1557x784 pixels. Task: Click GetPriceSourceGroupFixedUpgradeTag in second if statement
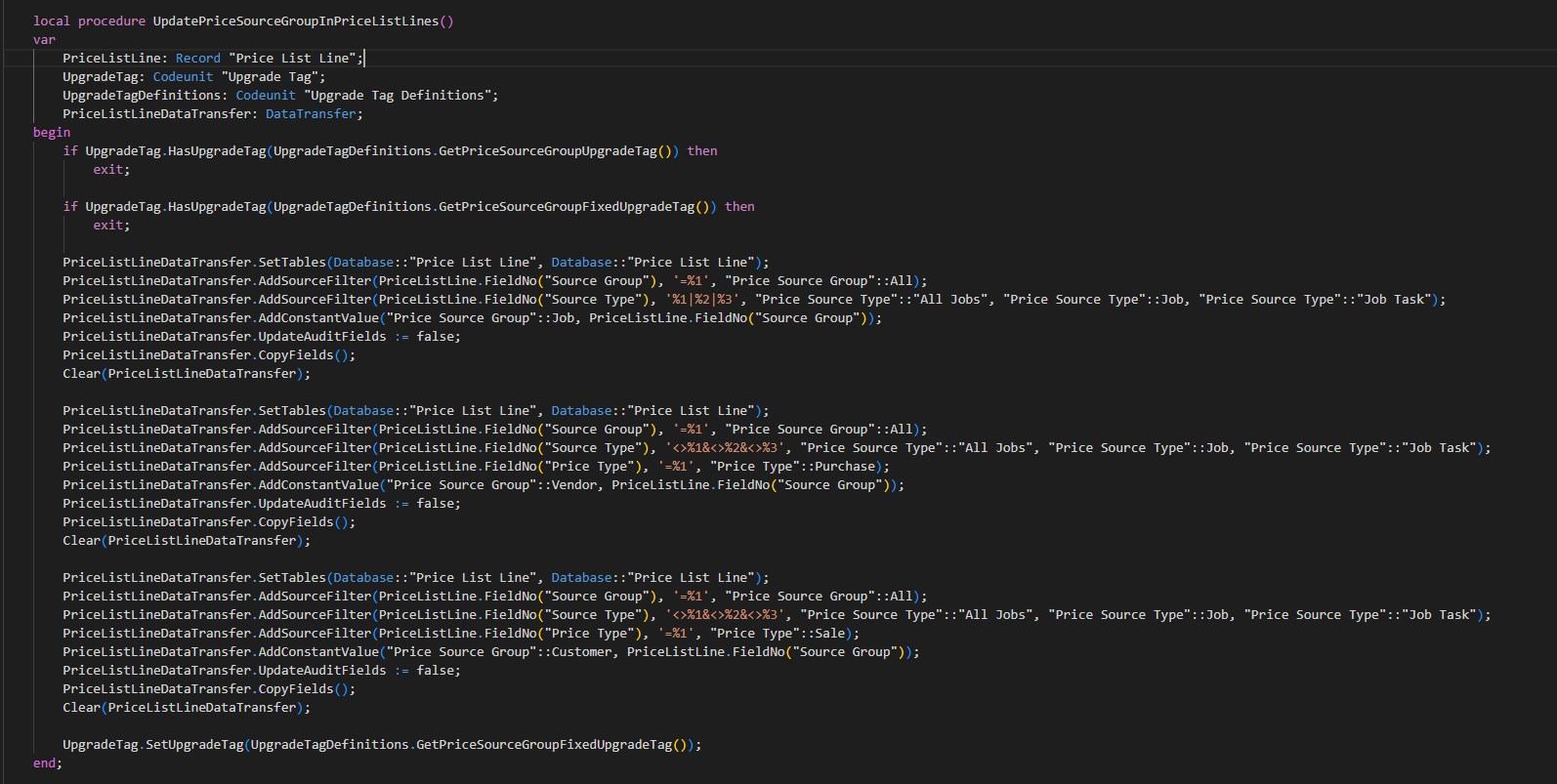[x=566, y=206]
